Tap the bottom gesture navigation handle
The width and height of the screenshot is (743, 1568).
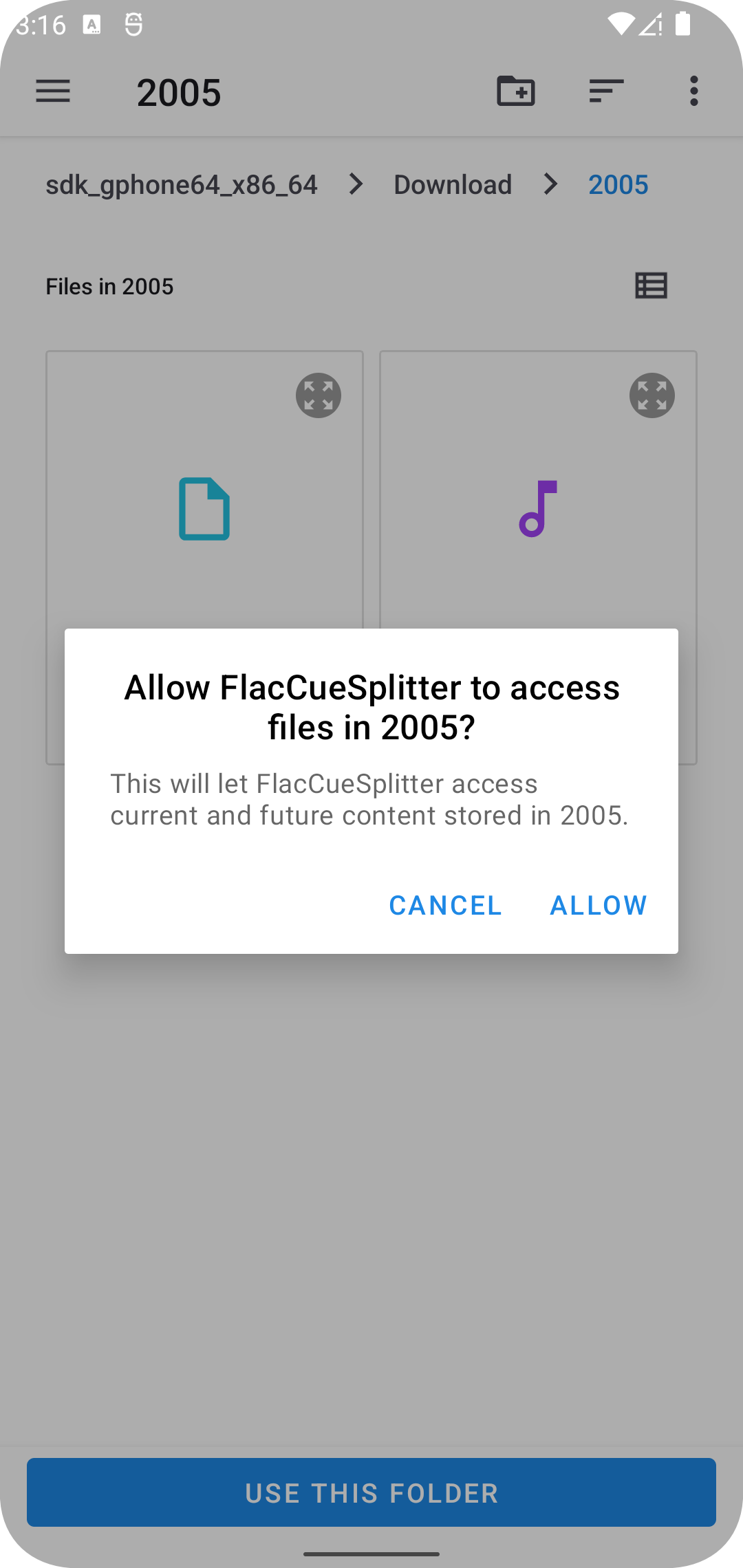point(371,1554)
